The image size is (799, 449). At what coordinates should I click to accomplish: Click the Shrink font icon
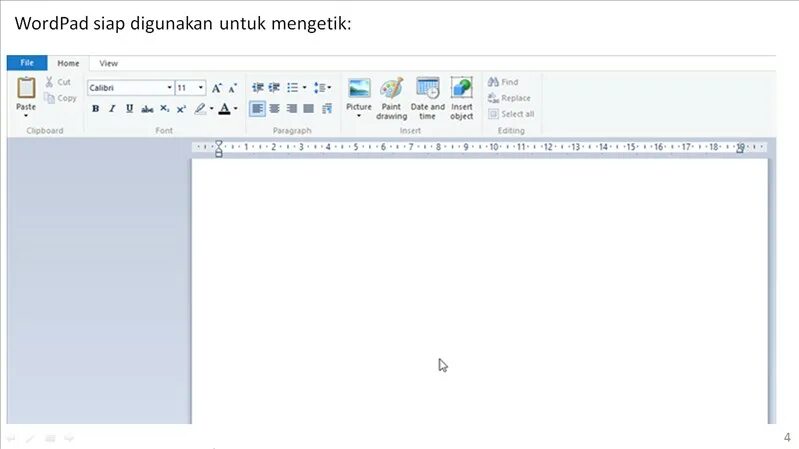pyautogui.click(x=233, y=88)
